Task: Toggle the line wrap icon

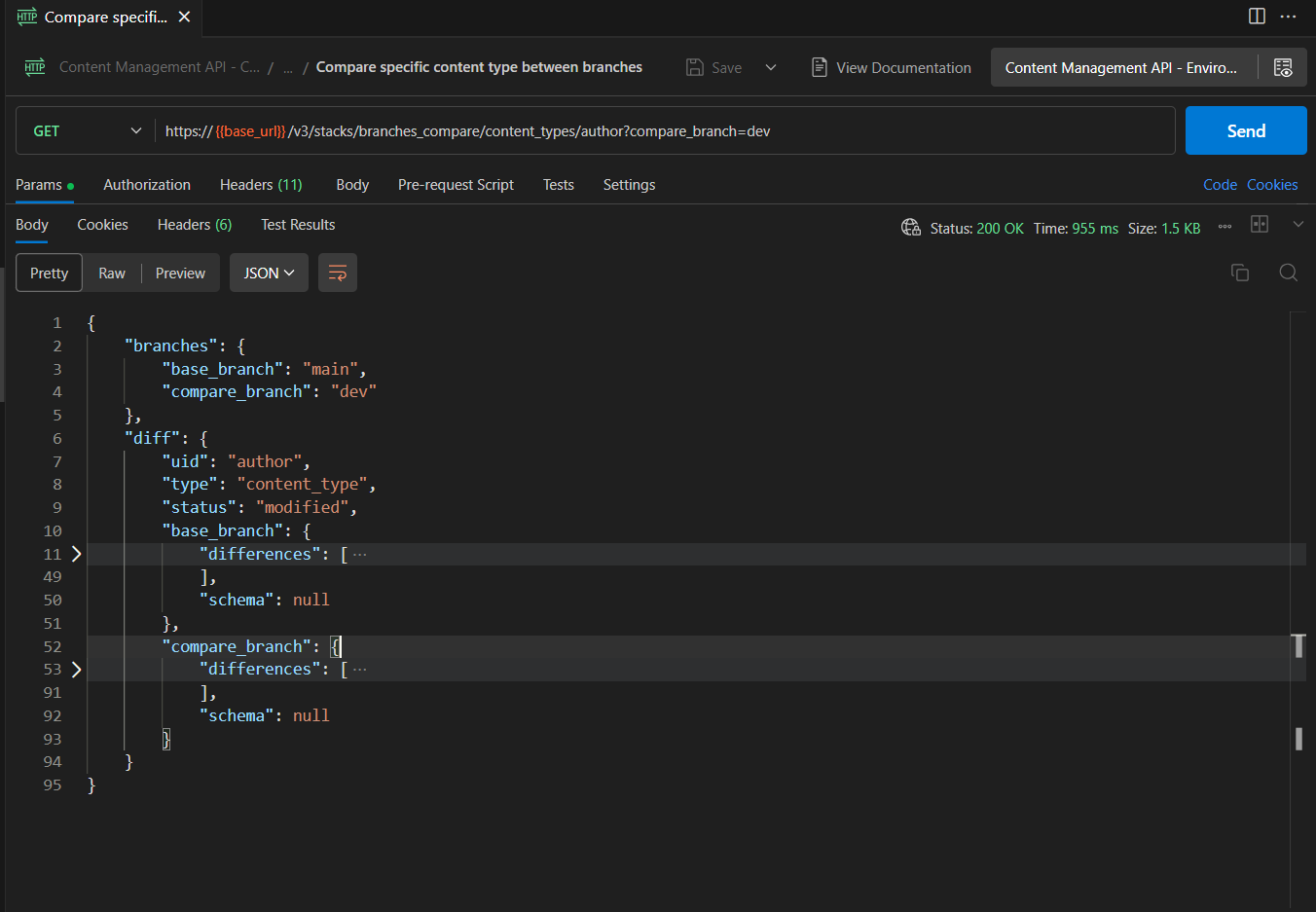Action: click(x=338, y=274)
